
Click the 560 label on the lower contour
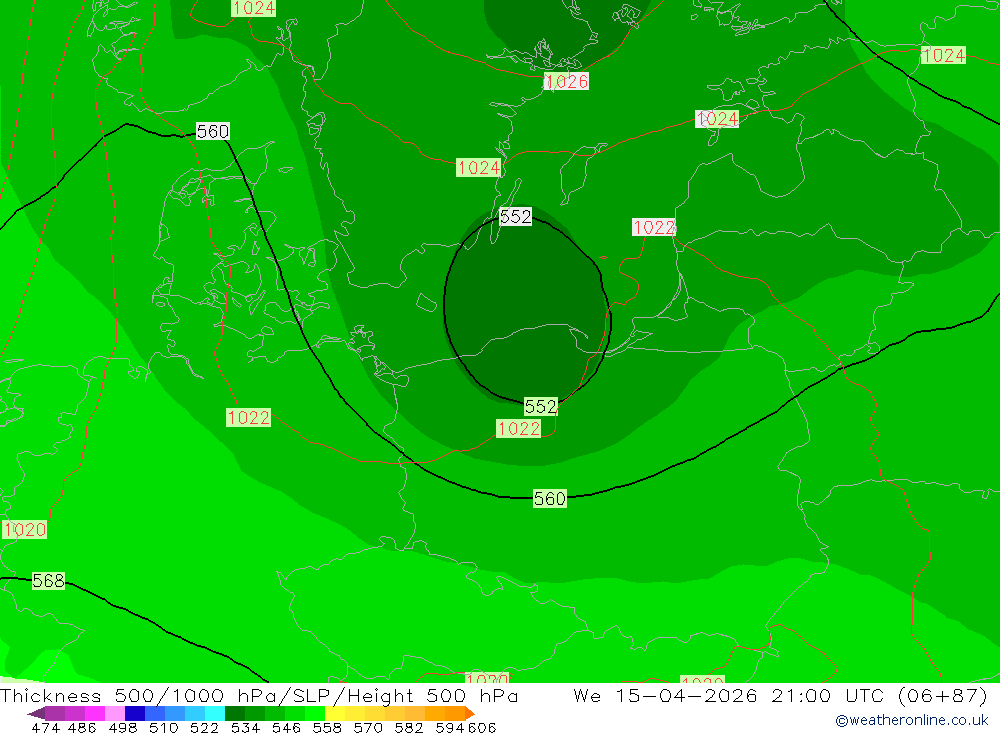point(550,498)
